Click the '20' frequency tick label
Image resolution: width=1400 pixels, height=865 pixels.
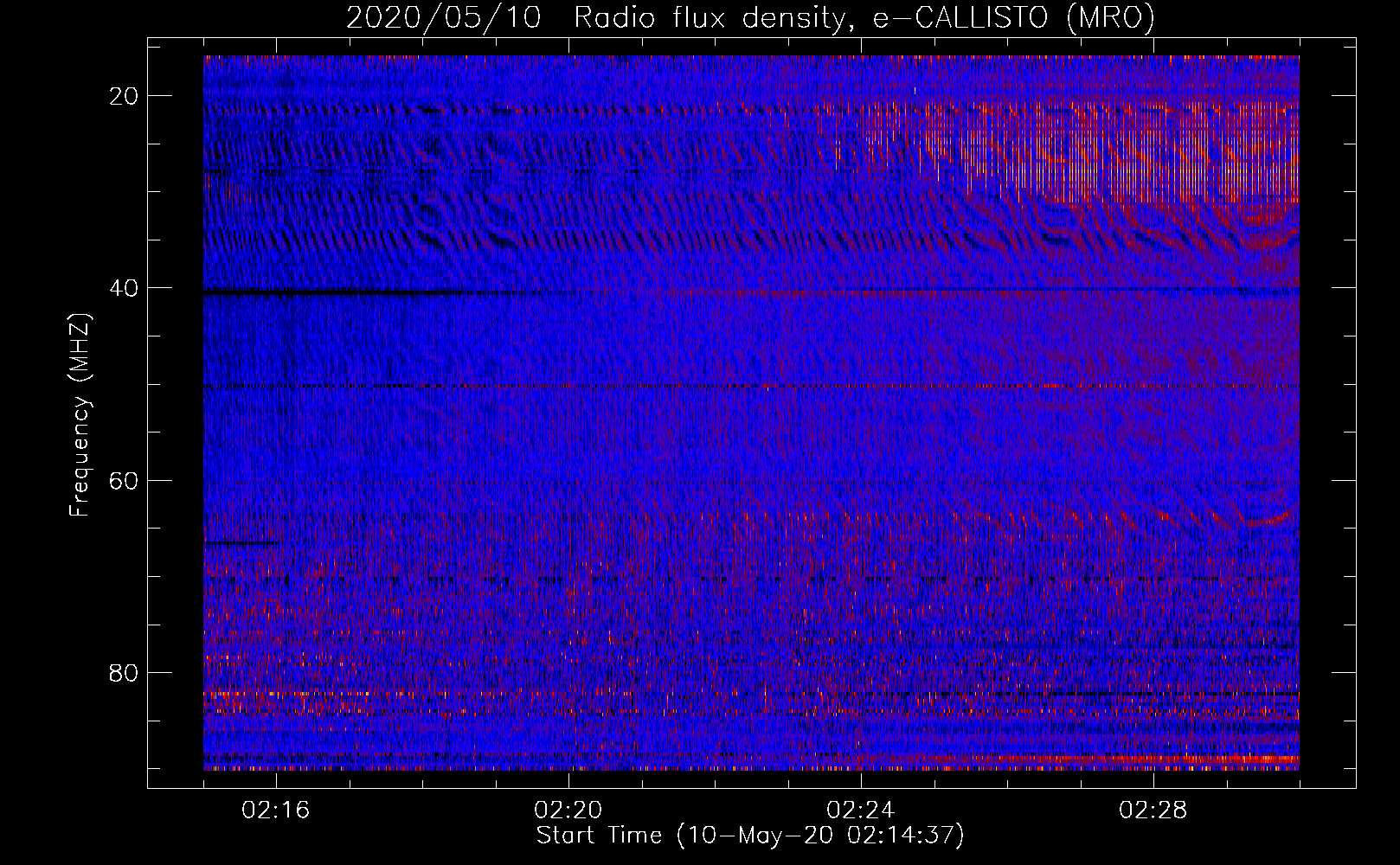coord(125,96)
